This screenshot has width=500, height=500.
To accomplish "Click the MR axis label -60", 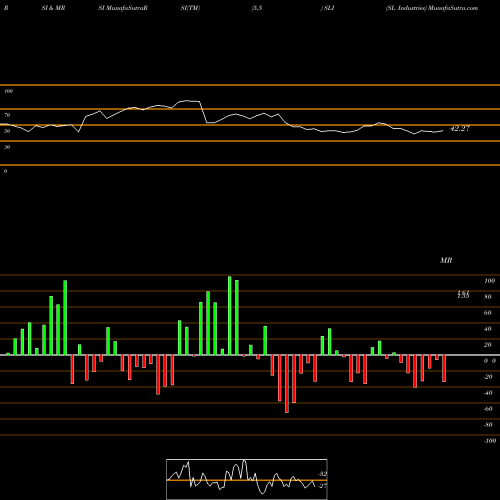I will (x=488, y=409).
